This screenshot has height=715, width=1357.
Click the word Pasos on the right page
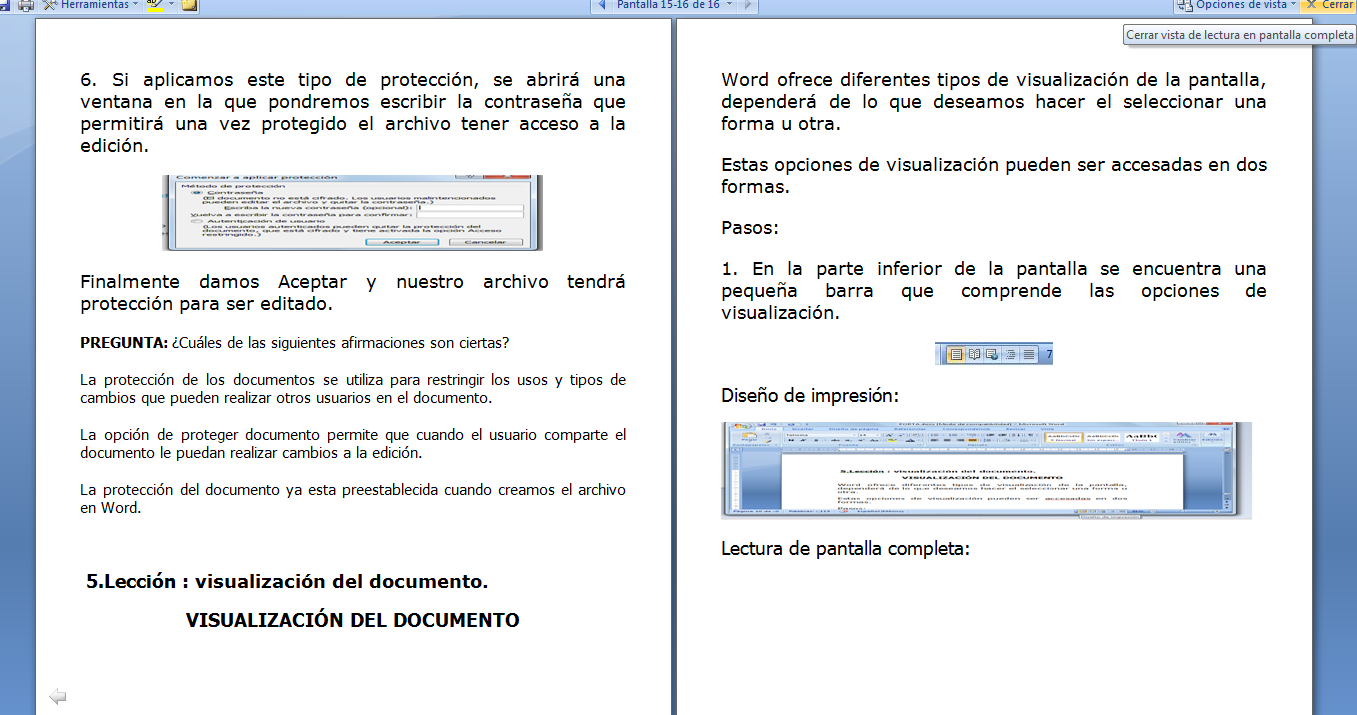[x=749, y=228]
